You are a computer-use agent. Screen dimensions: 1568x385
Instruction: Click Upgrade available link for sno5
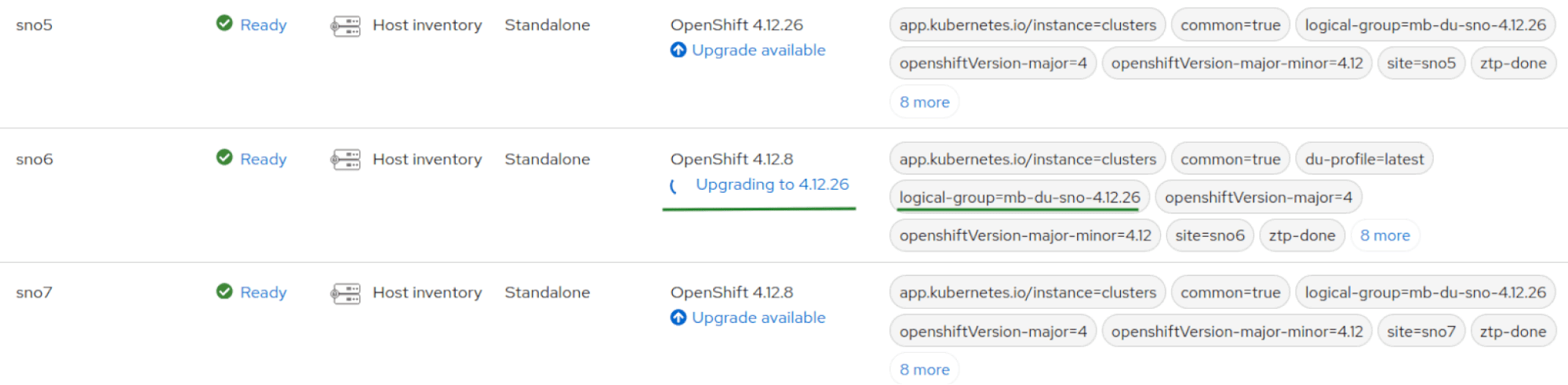[759, 50]
